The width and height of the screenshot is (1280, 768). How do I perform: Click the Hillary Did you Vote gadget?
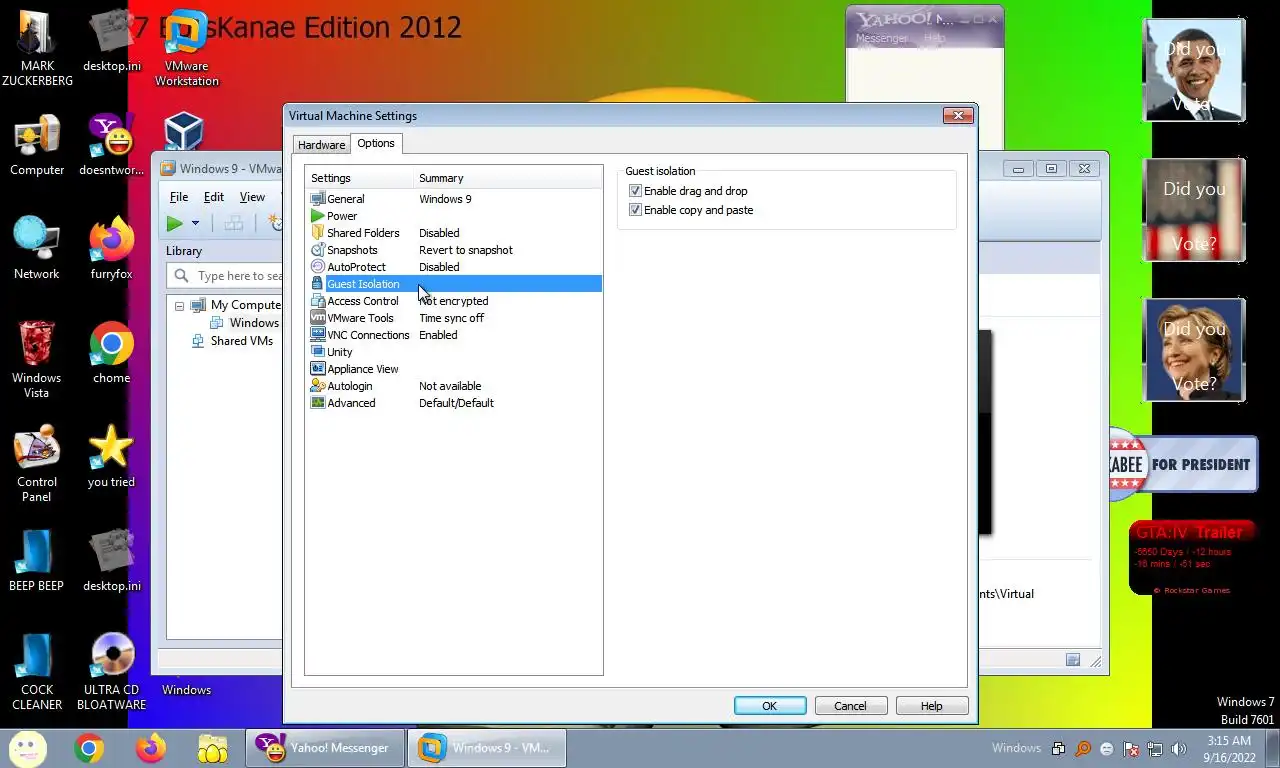[1194, 350]
